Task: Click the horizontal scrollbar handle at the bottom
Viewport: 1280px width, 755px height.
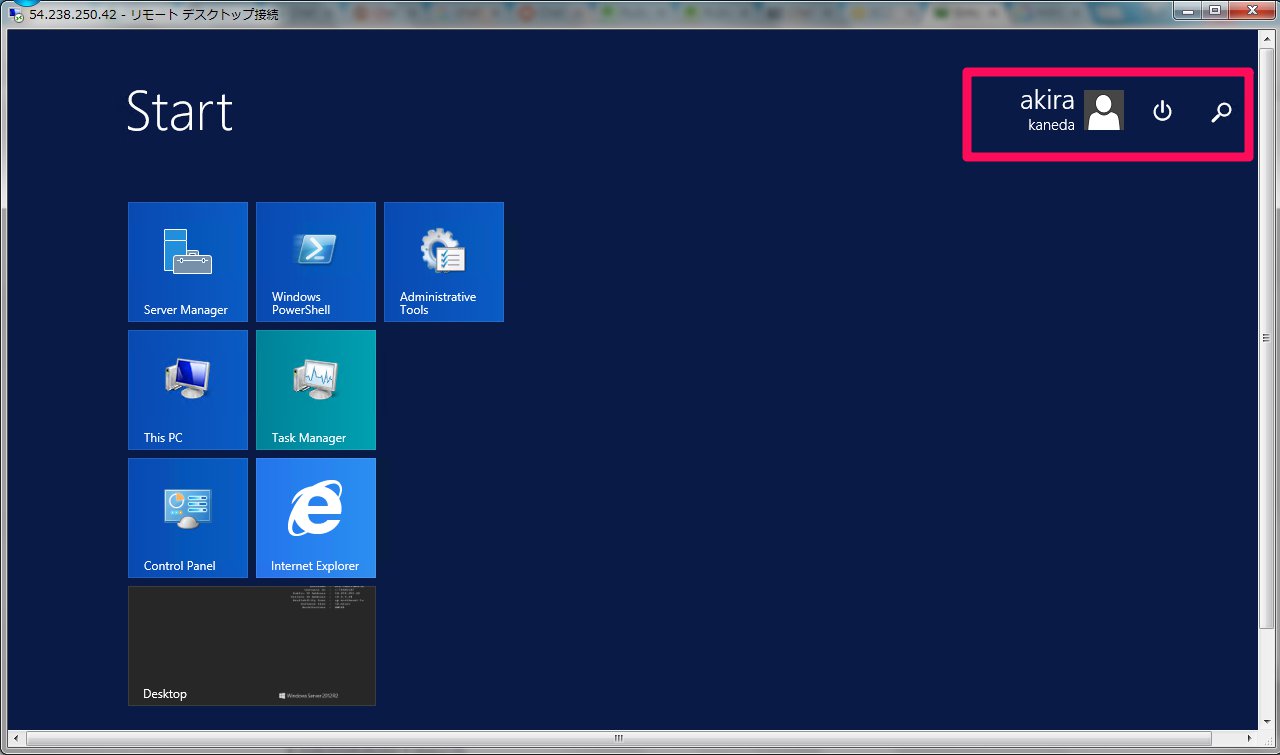Action: [x=618, y=739]
